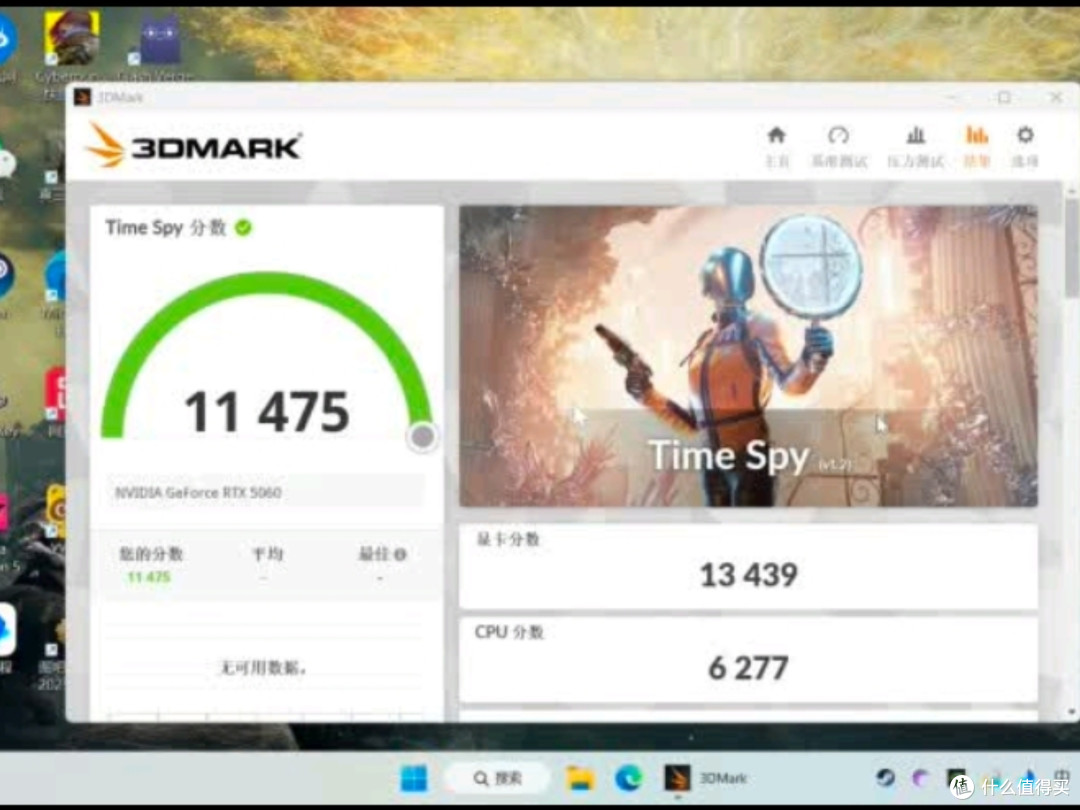Image resolution: width=1080 pixels, height=810 pixels.
Task: Open the options gear tab
Action: tap(1025, 146)
